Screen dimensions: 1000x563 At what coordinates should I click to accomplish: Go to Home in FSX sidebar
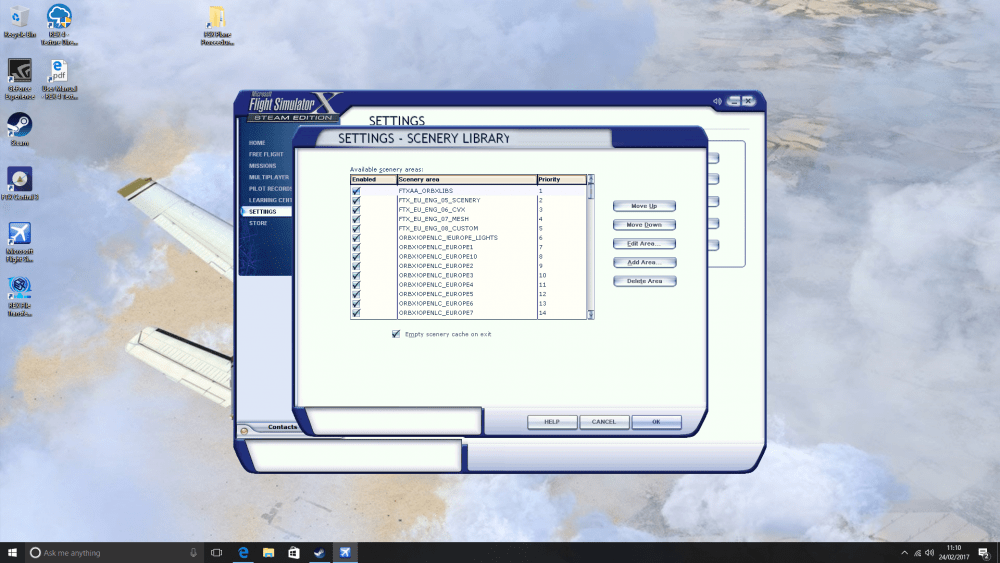pos(257,143)
